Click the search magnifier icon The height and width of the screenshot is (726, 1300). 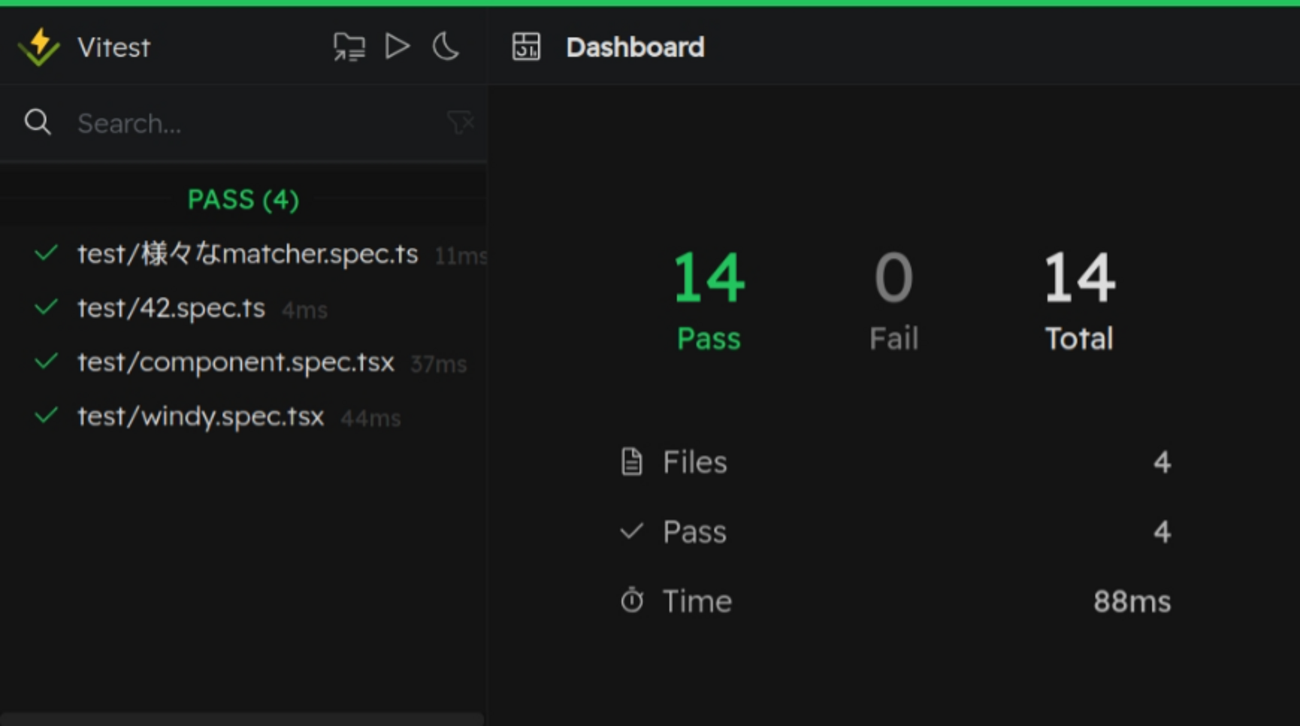click(38, 123)
